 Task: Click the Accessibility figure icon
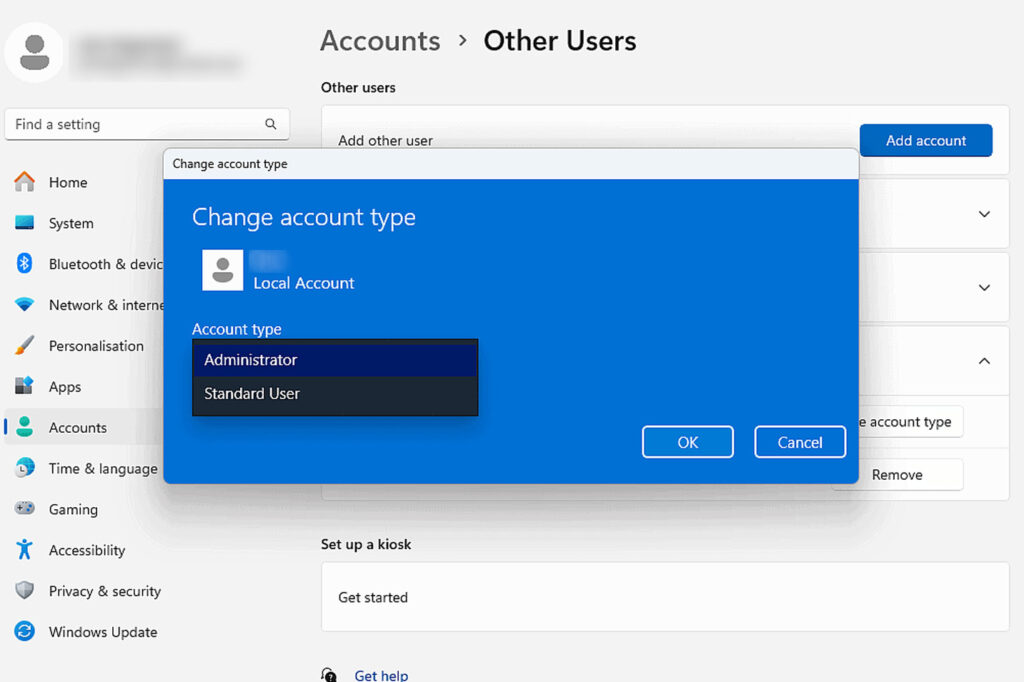click(x=25, y=549)
